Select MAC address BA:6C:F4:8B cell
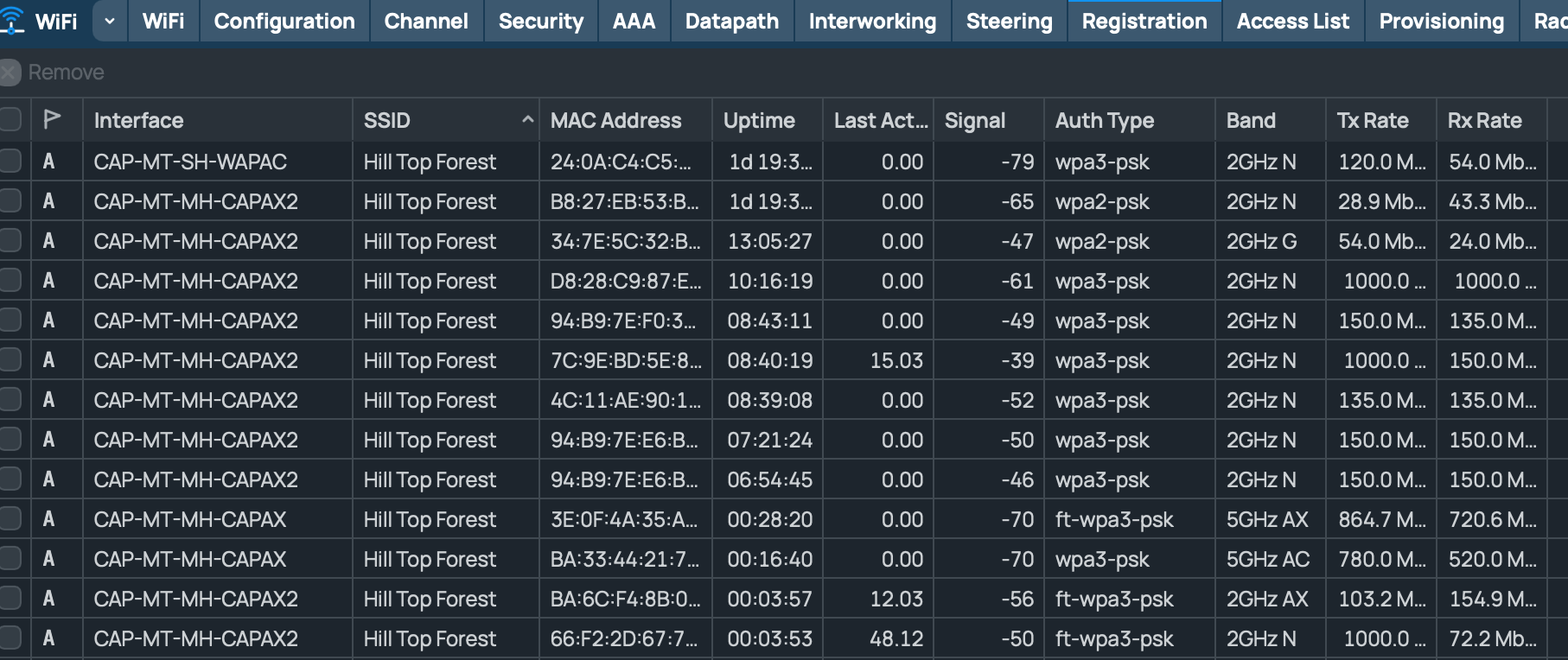This screenshot has width=1568, height=660. coord(626,599)
